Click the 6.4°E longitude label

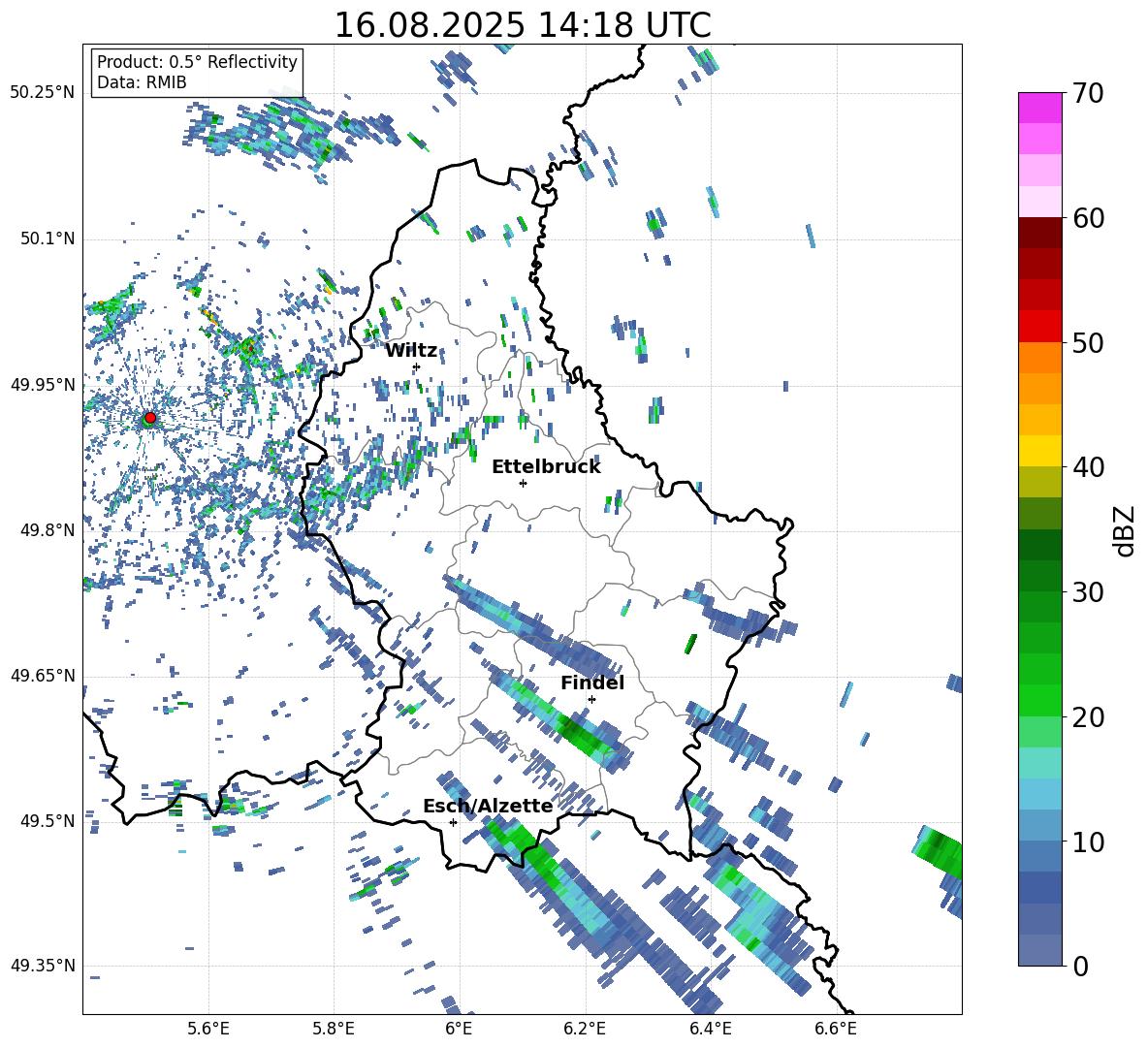(710, 1029)
